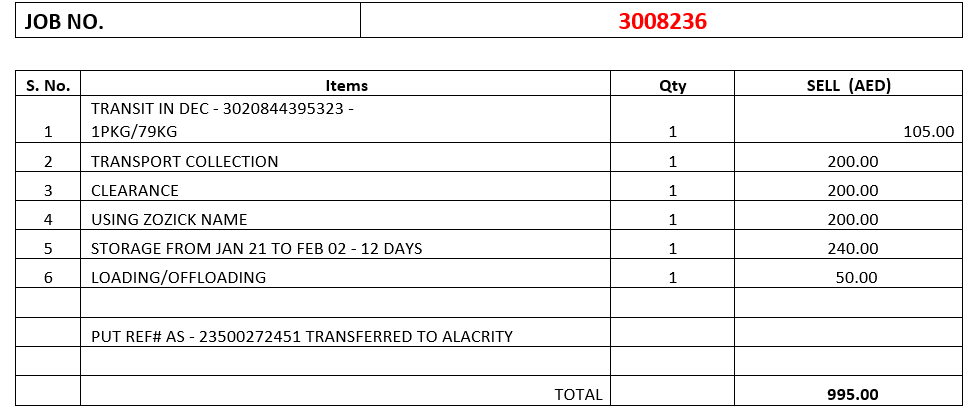Select the 105.00 sell amount
This screenshot has width=966, height=417.
click(x=928, y=131)
